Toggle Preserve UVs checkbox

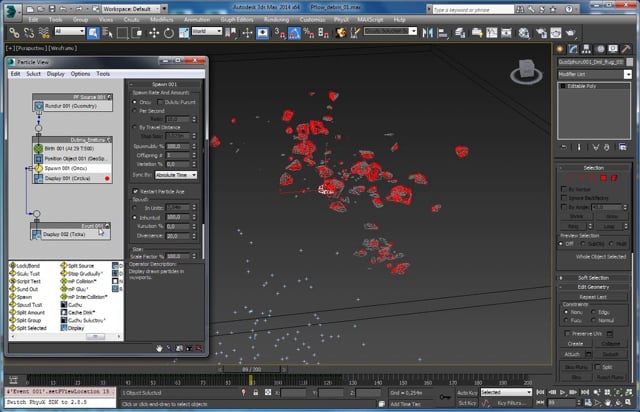(567, 334)
